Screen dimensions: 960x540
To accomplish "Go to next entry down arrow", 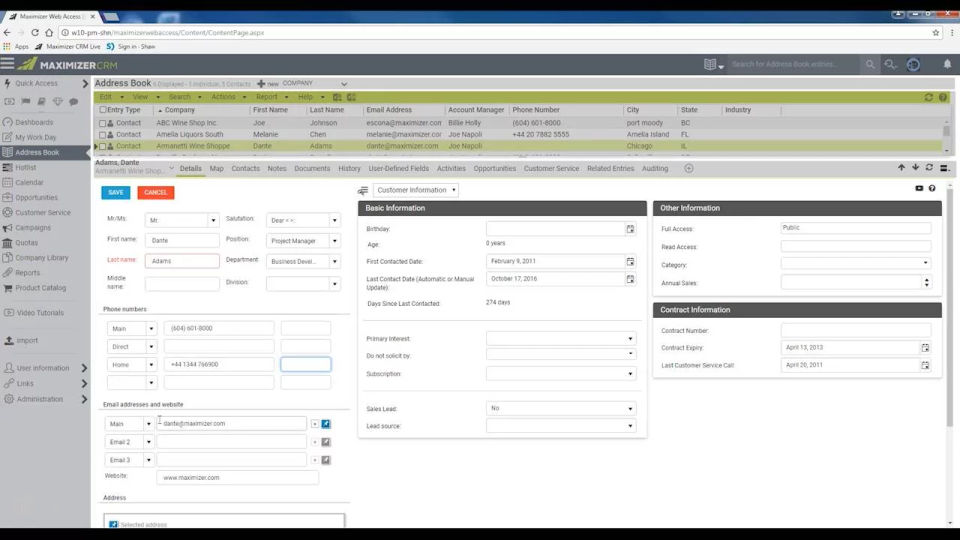I will (915, 167).
